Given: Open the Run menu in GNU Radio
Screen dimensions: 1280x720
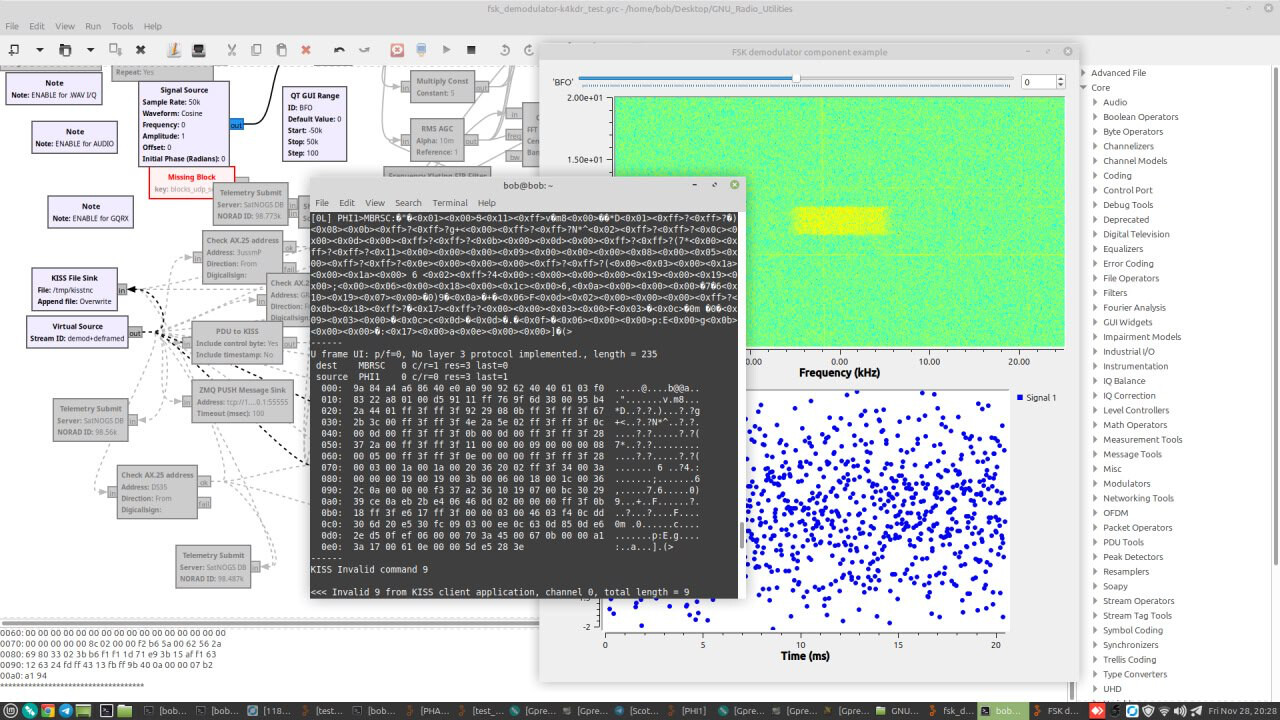Looking at the screenshot, I should [x=92, y=26].
